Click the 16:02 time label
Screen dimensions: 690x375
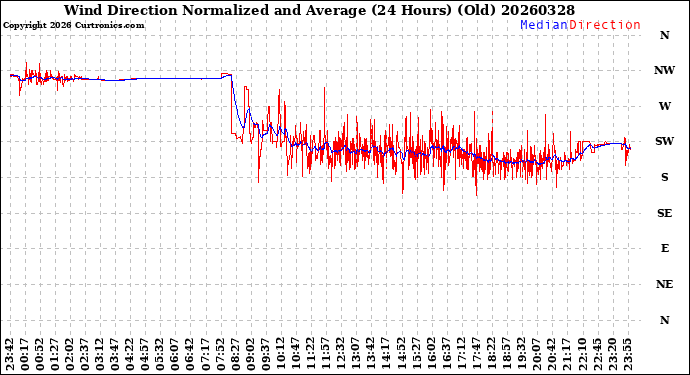431,355
